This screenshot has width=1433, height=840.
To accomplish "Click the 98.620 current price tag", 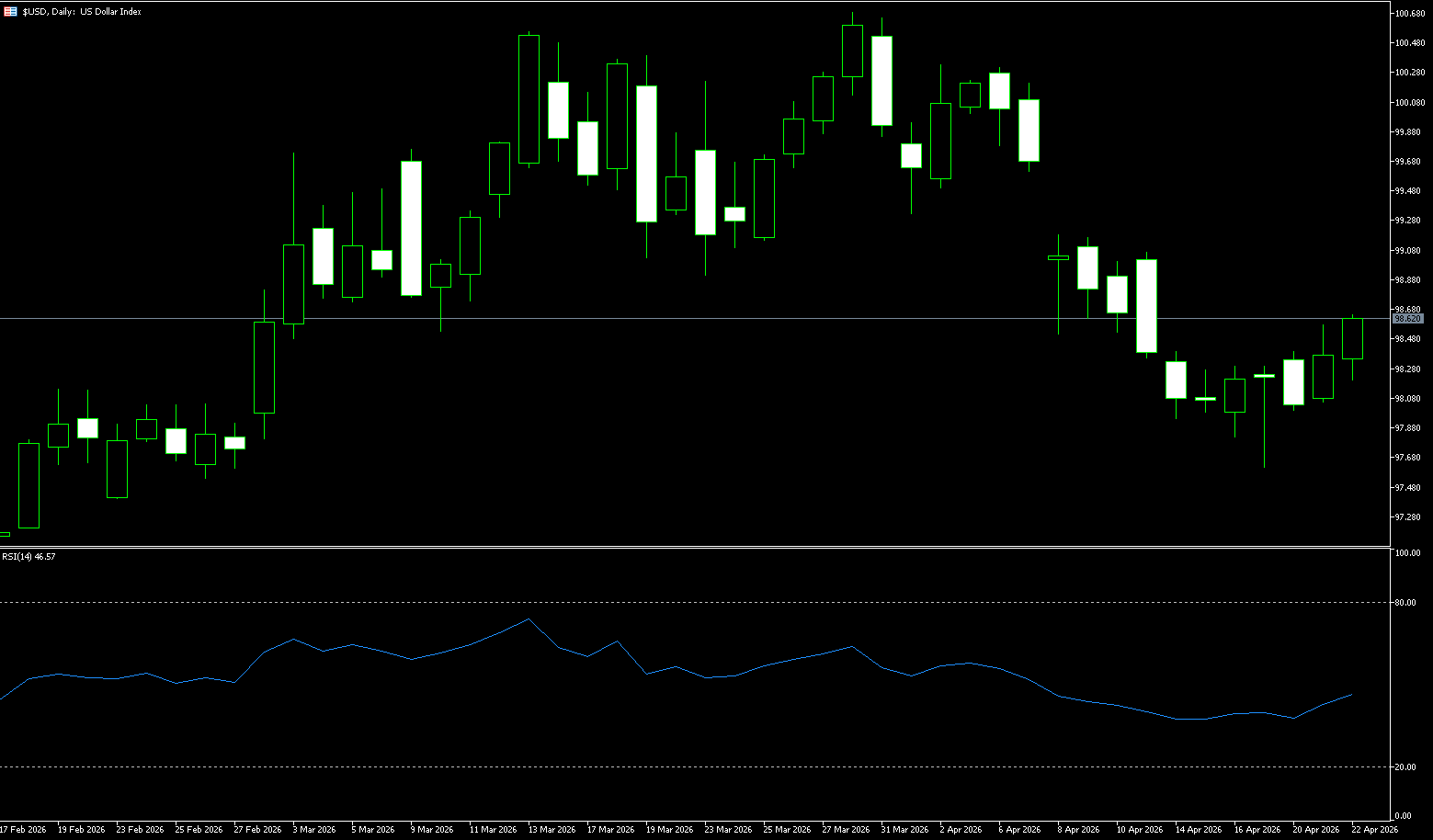I will (x=1407, y=319).
